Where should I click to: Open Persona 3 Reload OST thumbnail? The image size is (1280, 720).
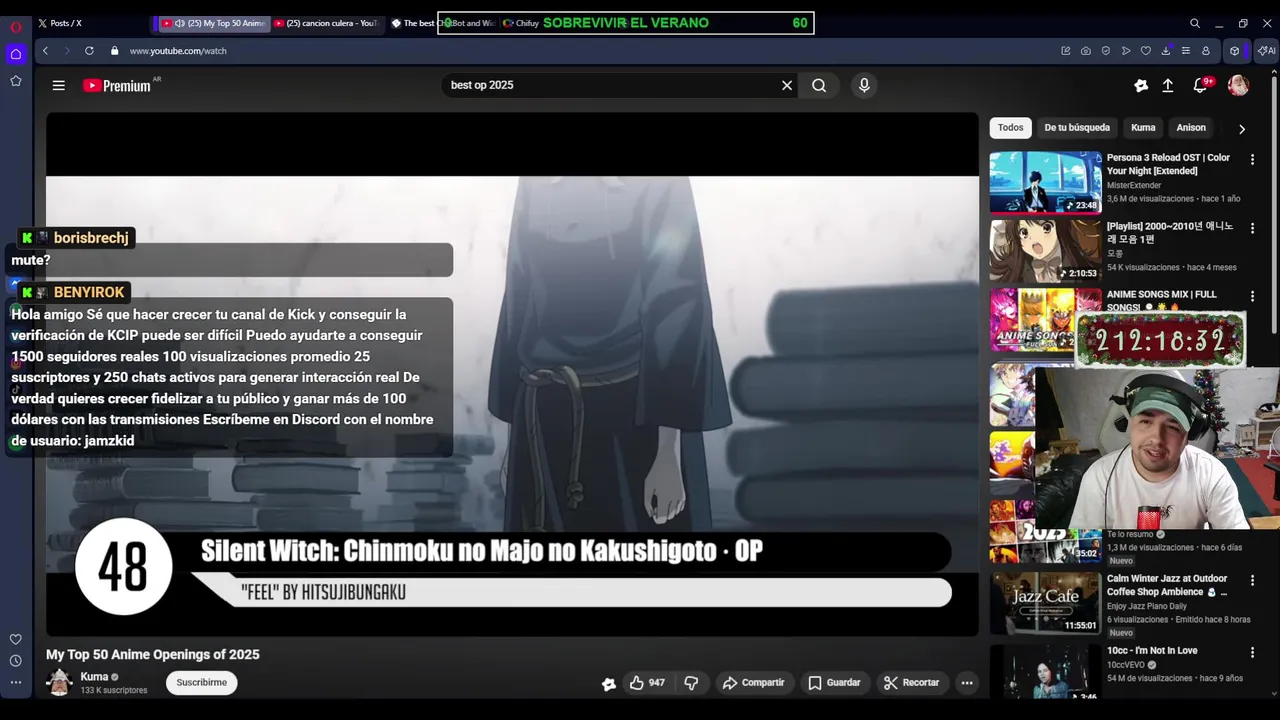[1045, 182]
